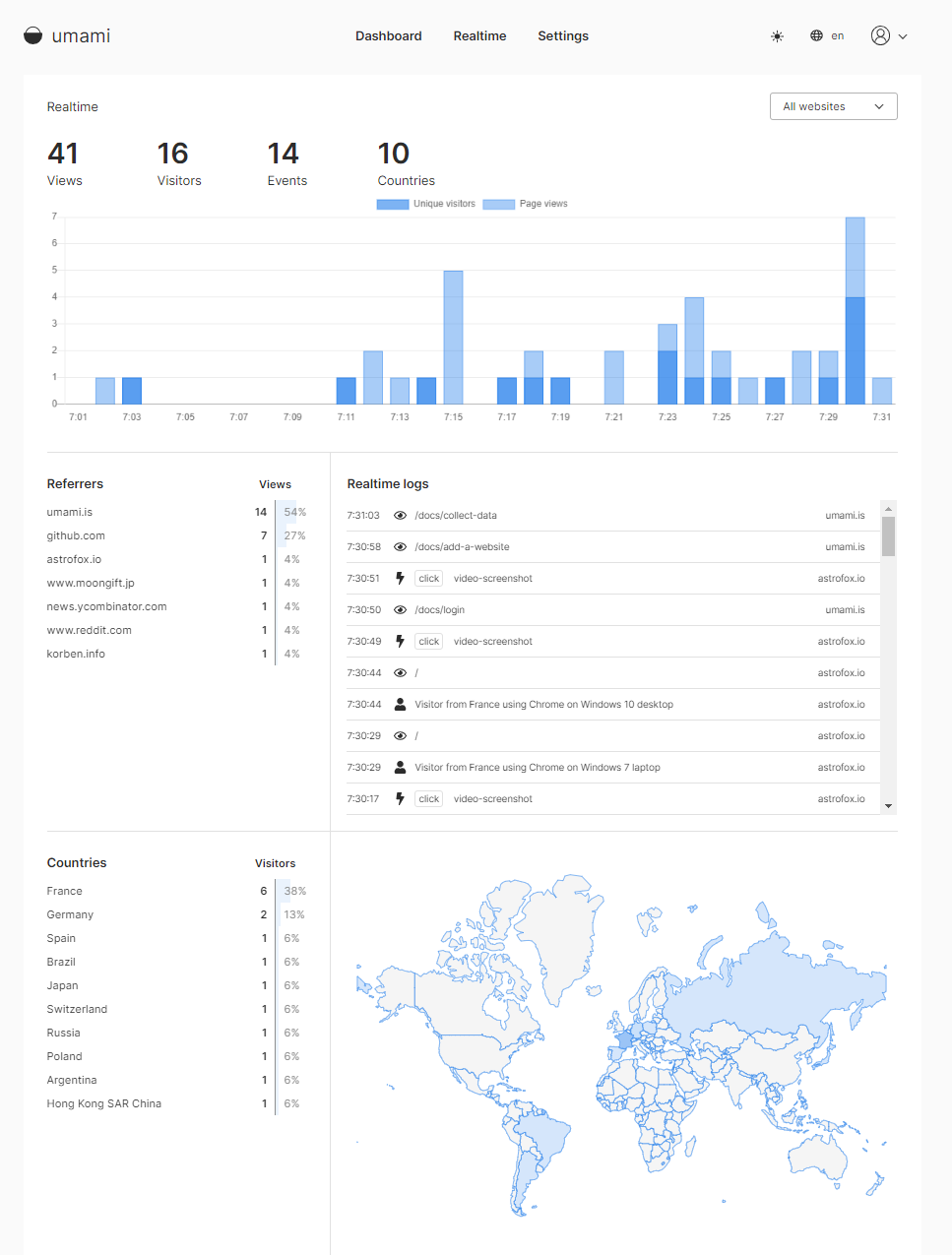This screenshot has width=952, height=1255.
Task: Open the All websites dropdown
Action: (x=833, y=105)
